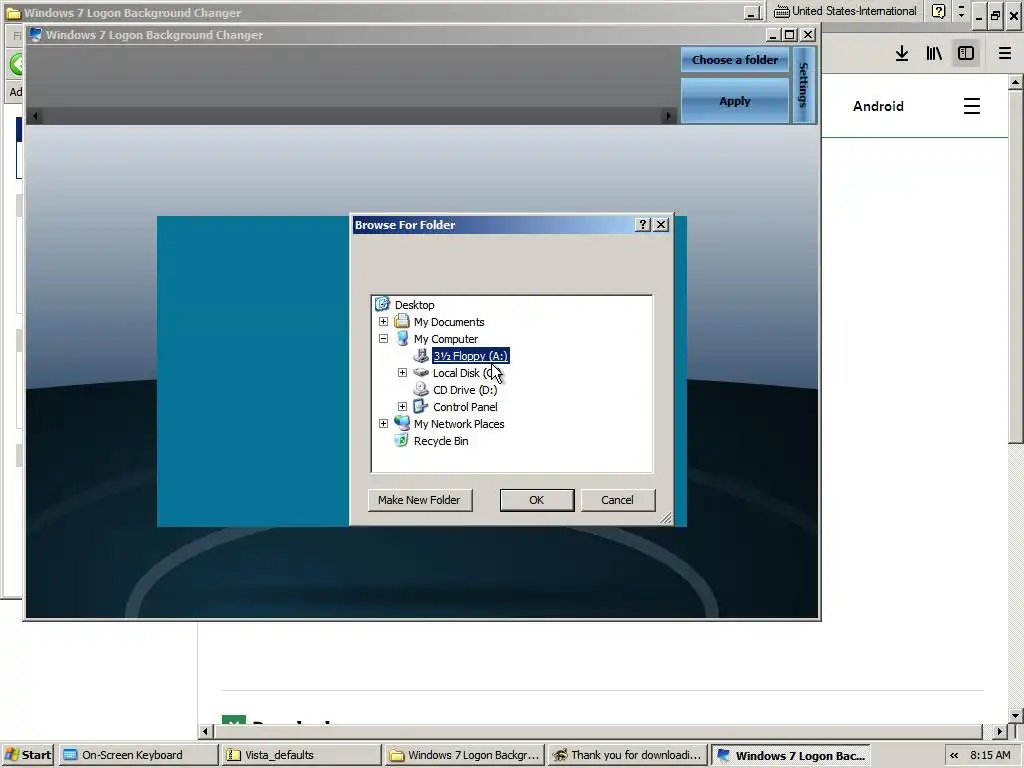Screen dimensions: 1024x768
Task: Select the Android navigation item
Action: pos(878,106)
